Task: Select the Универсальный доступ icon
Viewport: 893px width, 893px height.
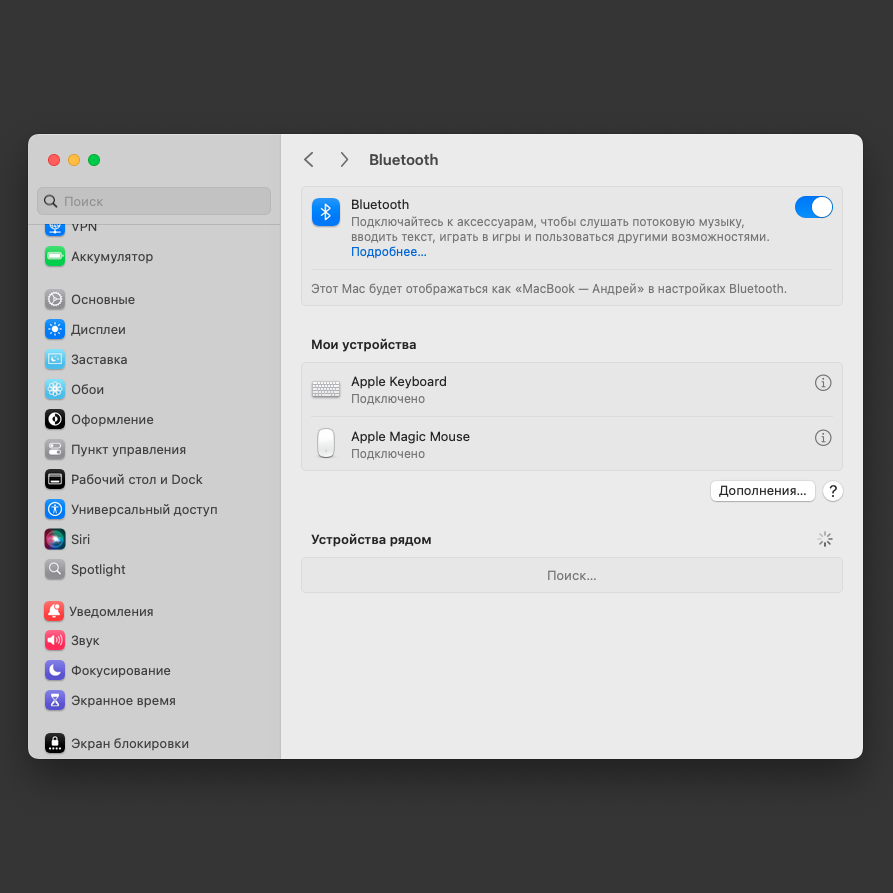Action: tap(55, 509)
